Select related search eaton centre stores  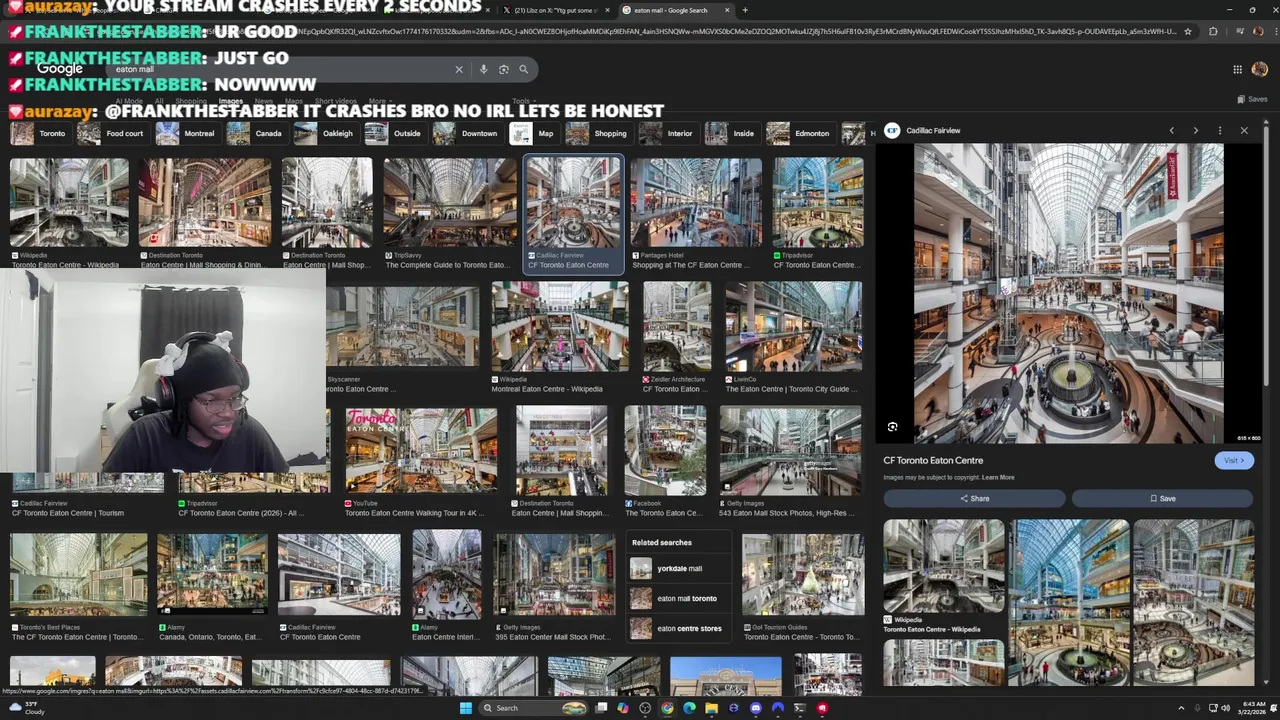[x=679, y=628]
